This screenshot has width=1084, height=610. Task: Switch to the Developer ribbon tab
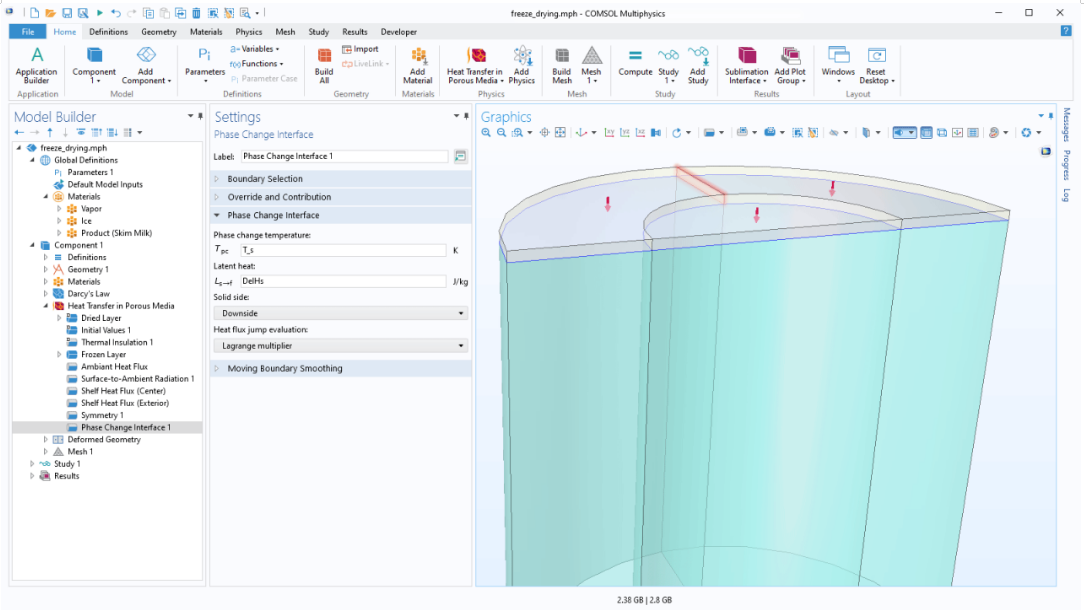pyautogui.click(x=399, y=32)
